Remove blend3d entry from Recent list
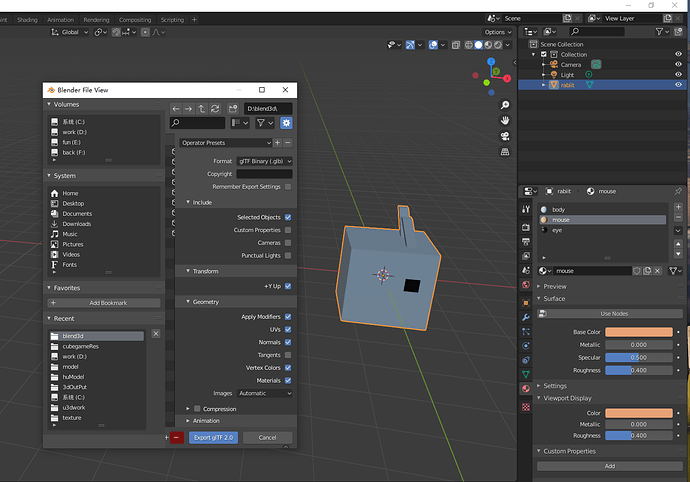 (x=154, y=335)
